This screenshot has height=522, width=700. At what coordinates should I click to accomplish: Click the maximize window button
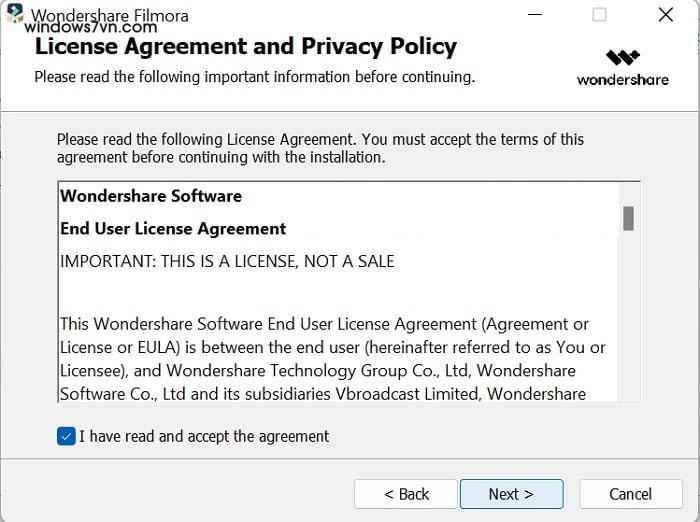599,15
